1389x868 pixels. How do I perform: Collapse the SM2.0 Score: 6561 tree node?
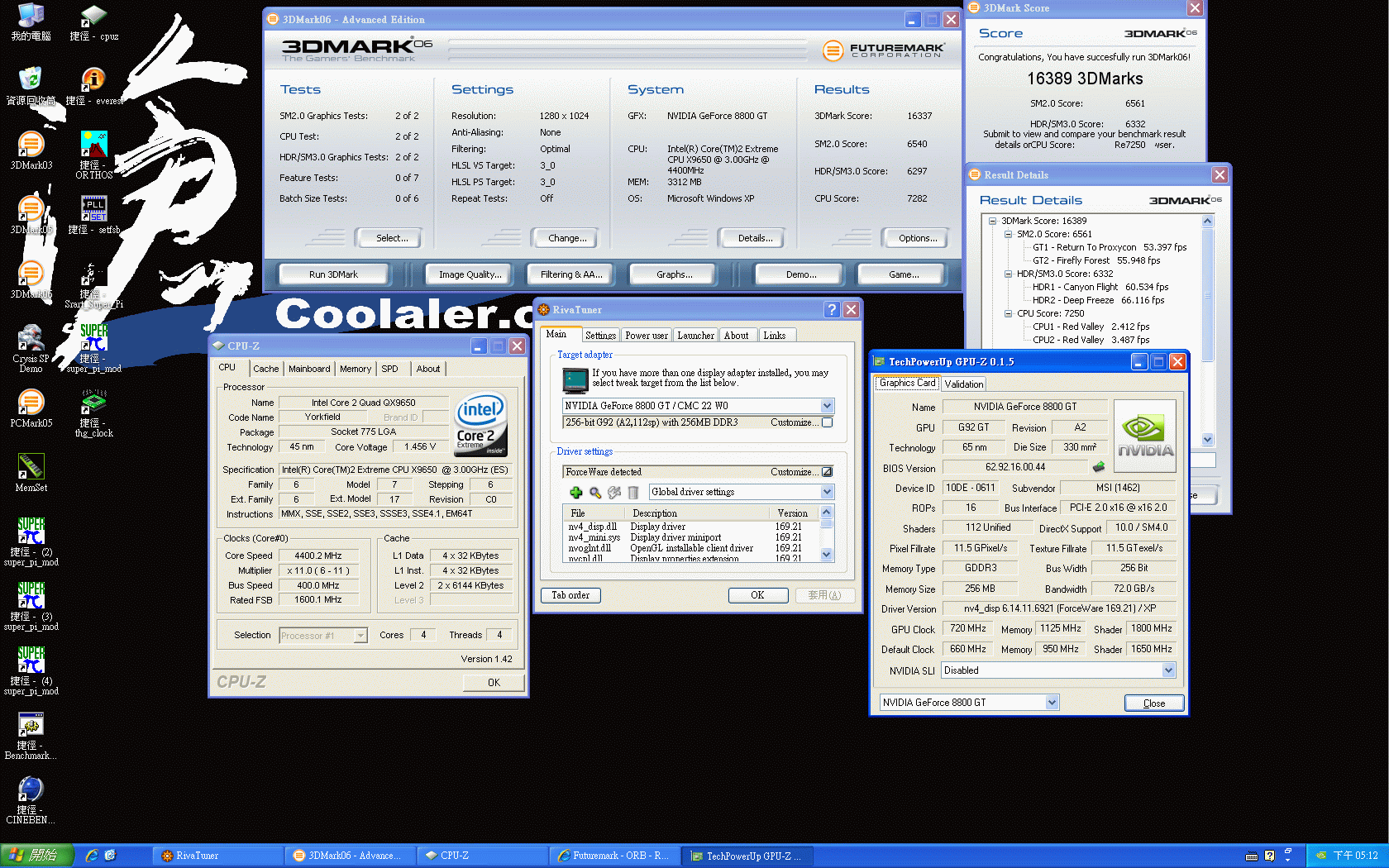click(x=1009, y=234)
